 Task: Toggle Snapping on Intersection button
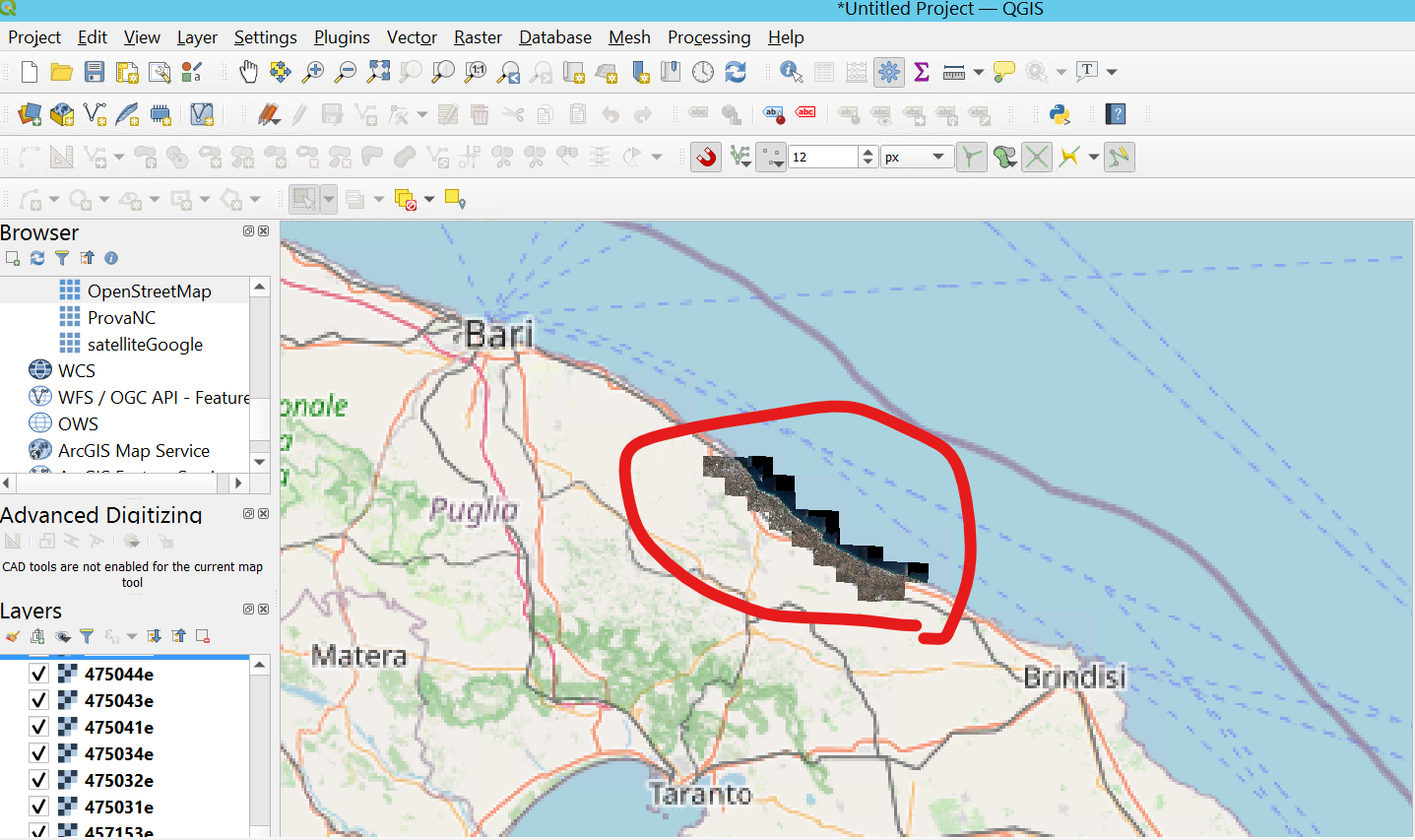click(x=1037, y=157)
